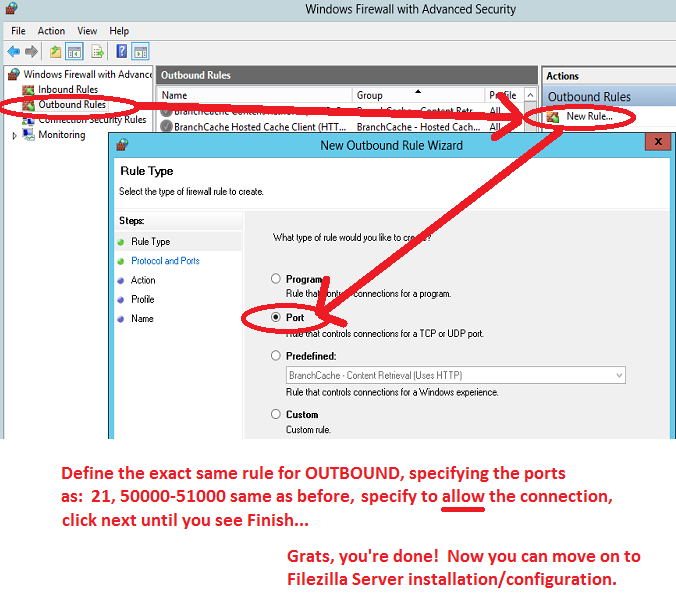Sort rules by the Name column header
Screen dimensions: 676x601
(x=255, y=95)
